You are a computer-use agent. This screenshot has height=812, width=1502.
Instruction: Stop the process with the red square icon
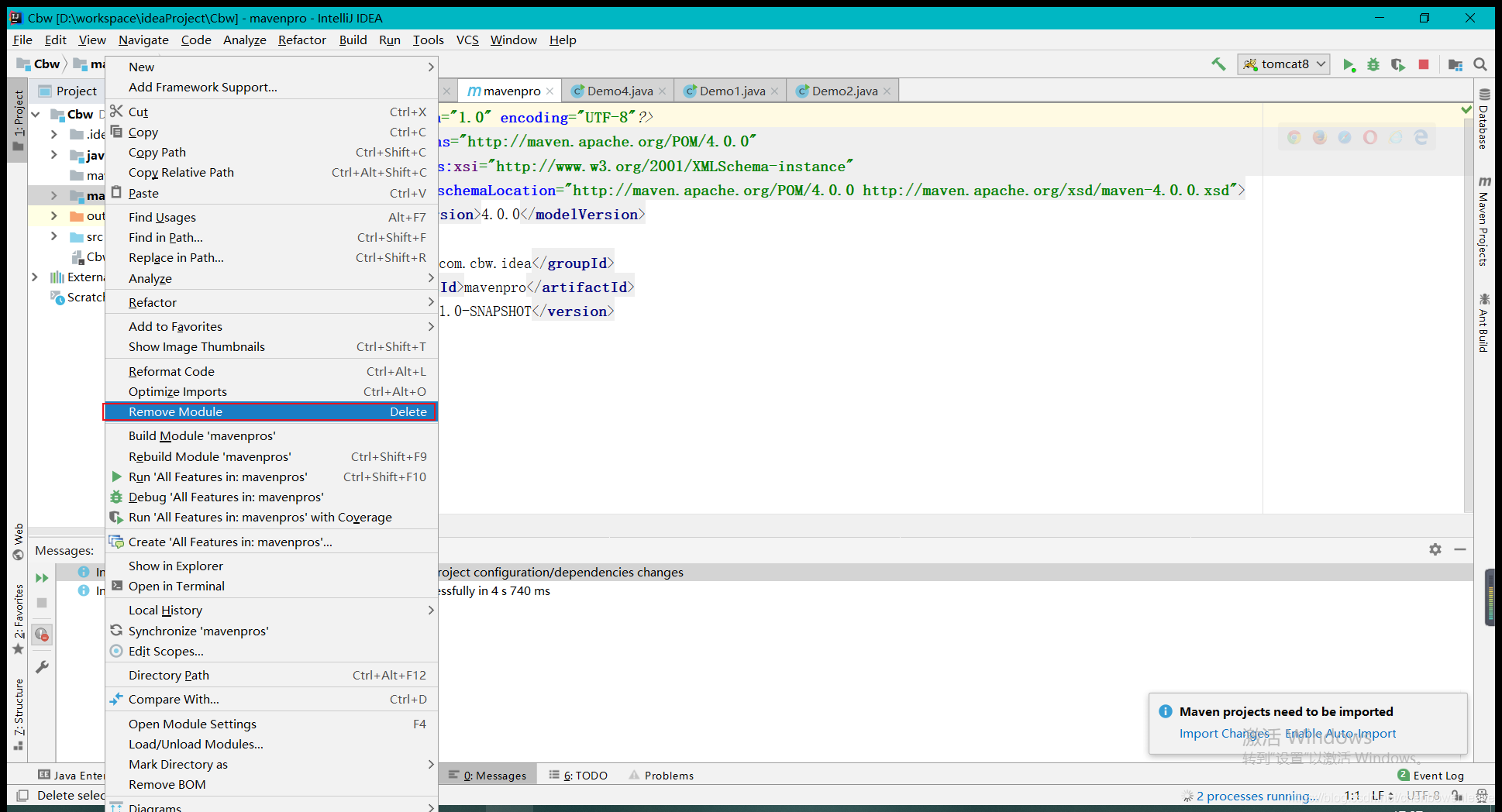click(1424, 64)
